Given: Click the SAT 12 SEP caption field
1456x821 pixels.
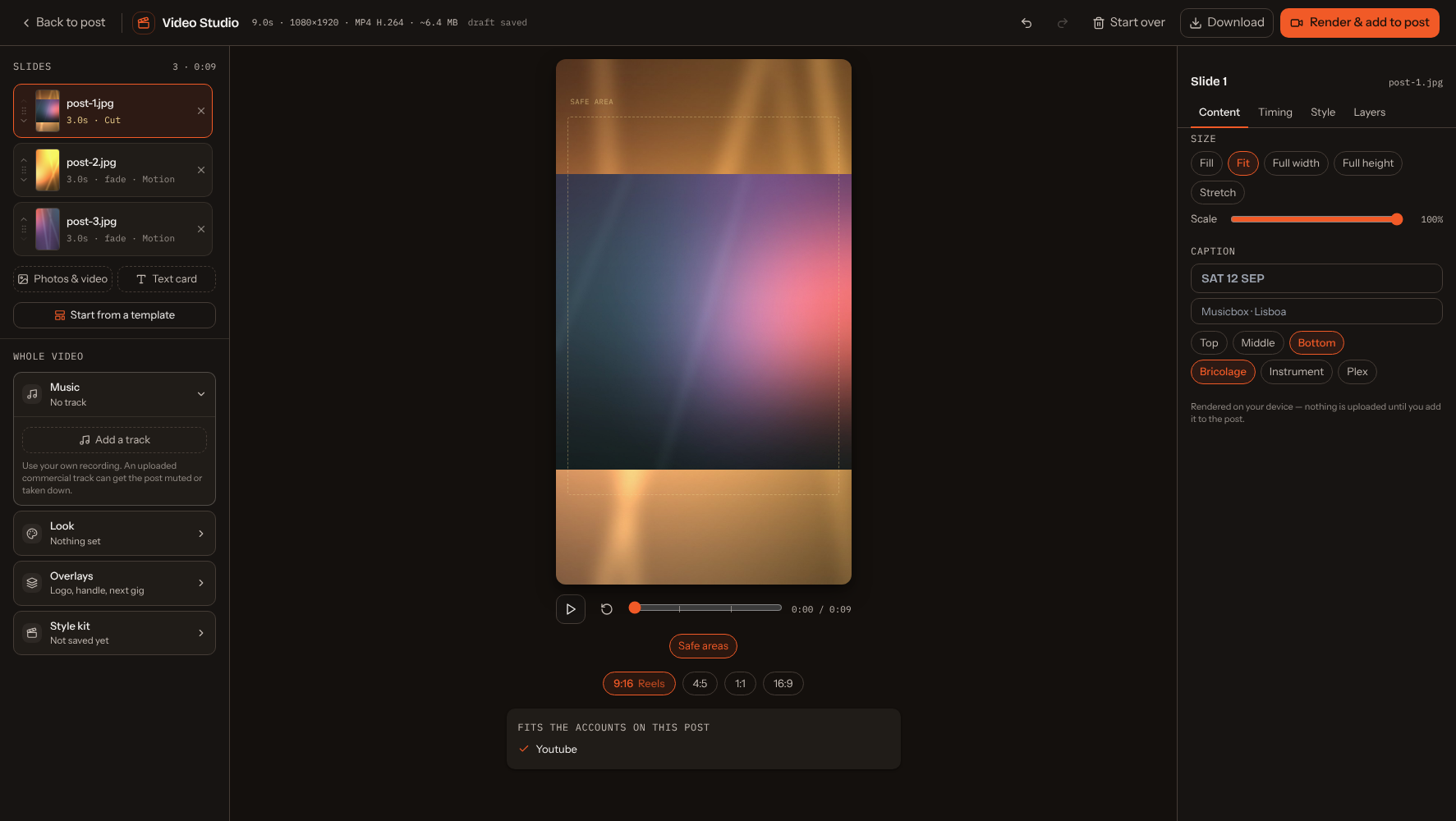Looking at the screenshot, I should [1316, 278].
